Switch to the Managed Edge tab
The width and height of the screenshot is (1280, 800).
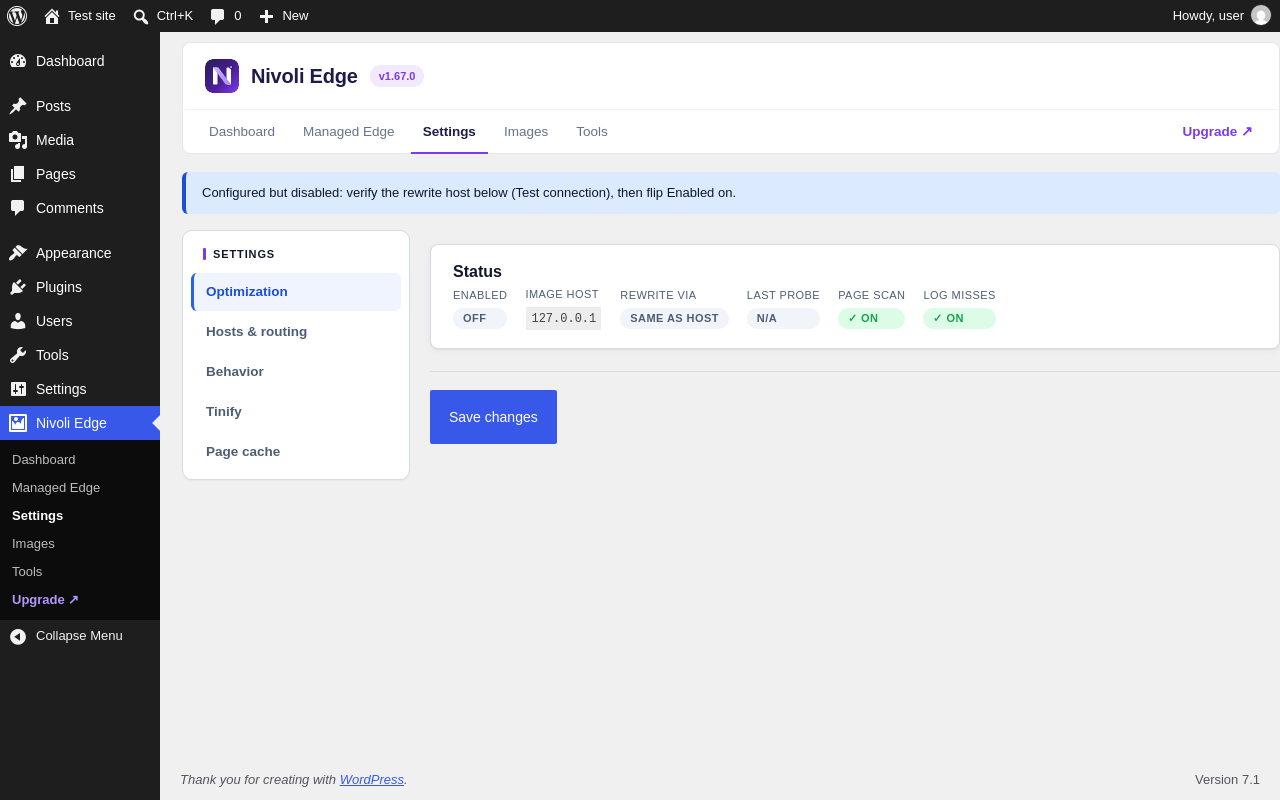pos(349,132)
